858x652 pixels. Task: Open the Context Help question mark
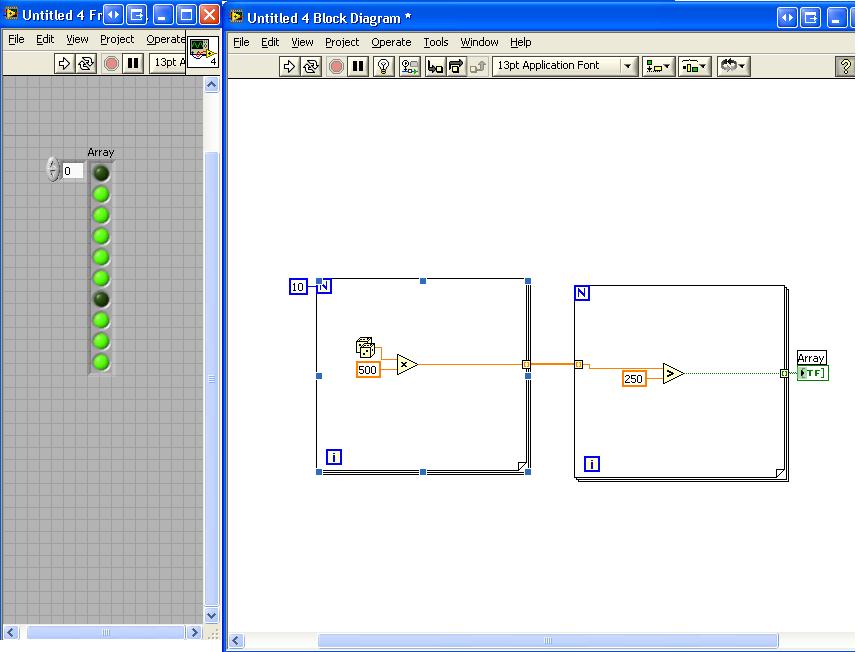pyautogui.click(x=845, y=66)
